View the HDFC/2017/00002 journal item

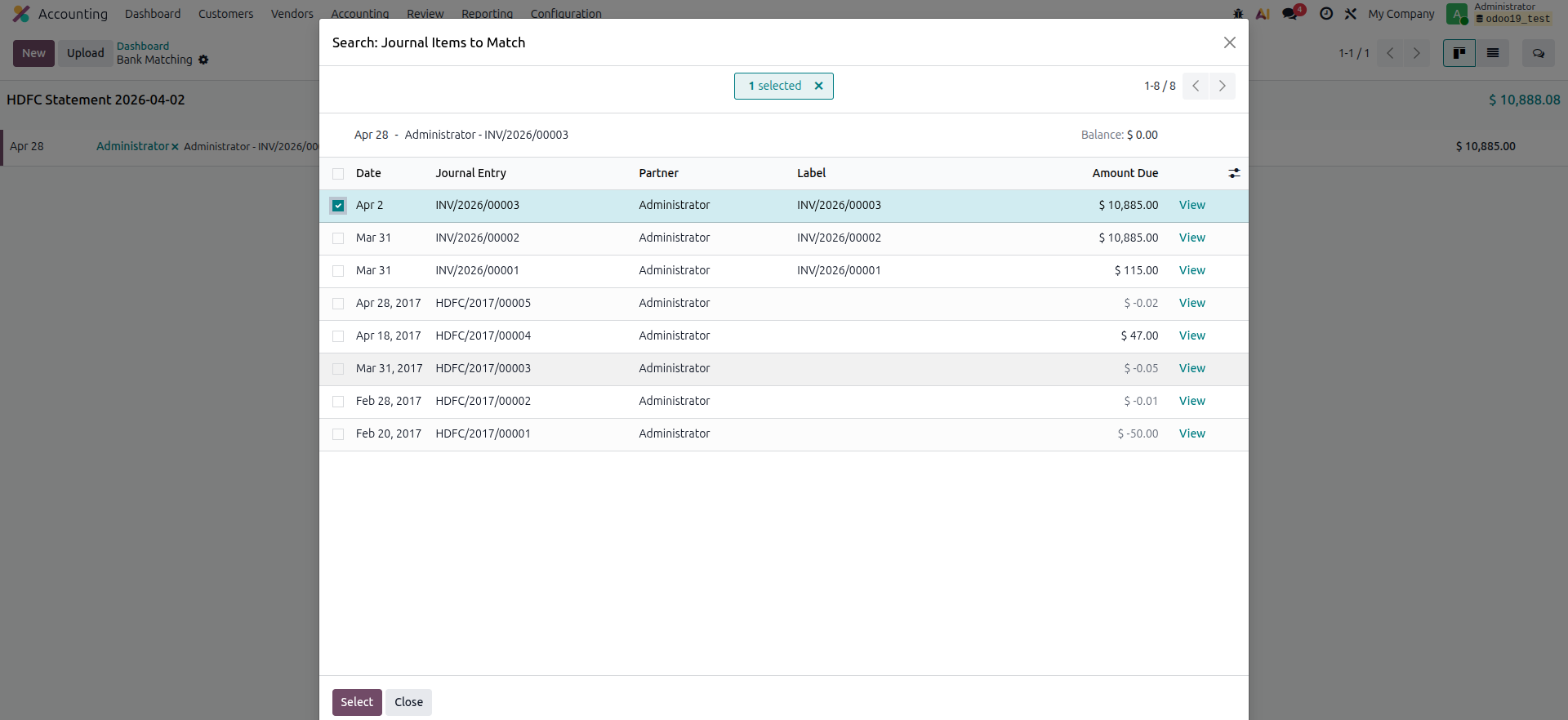(1192, 401)
